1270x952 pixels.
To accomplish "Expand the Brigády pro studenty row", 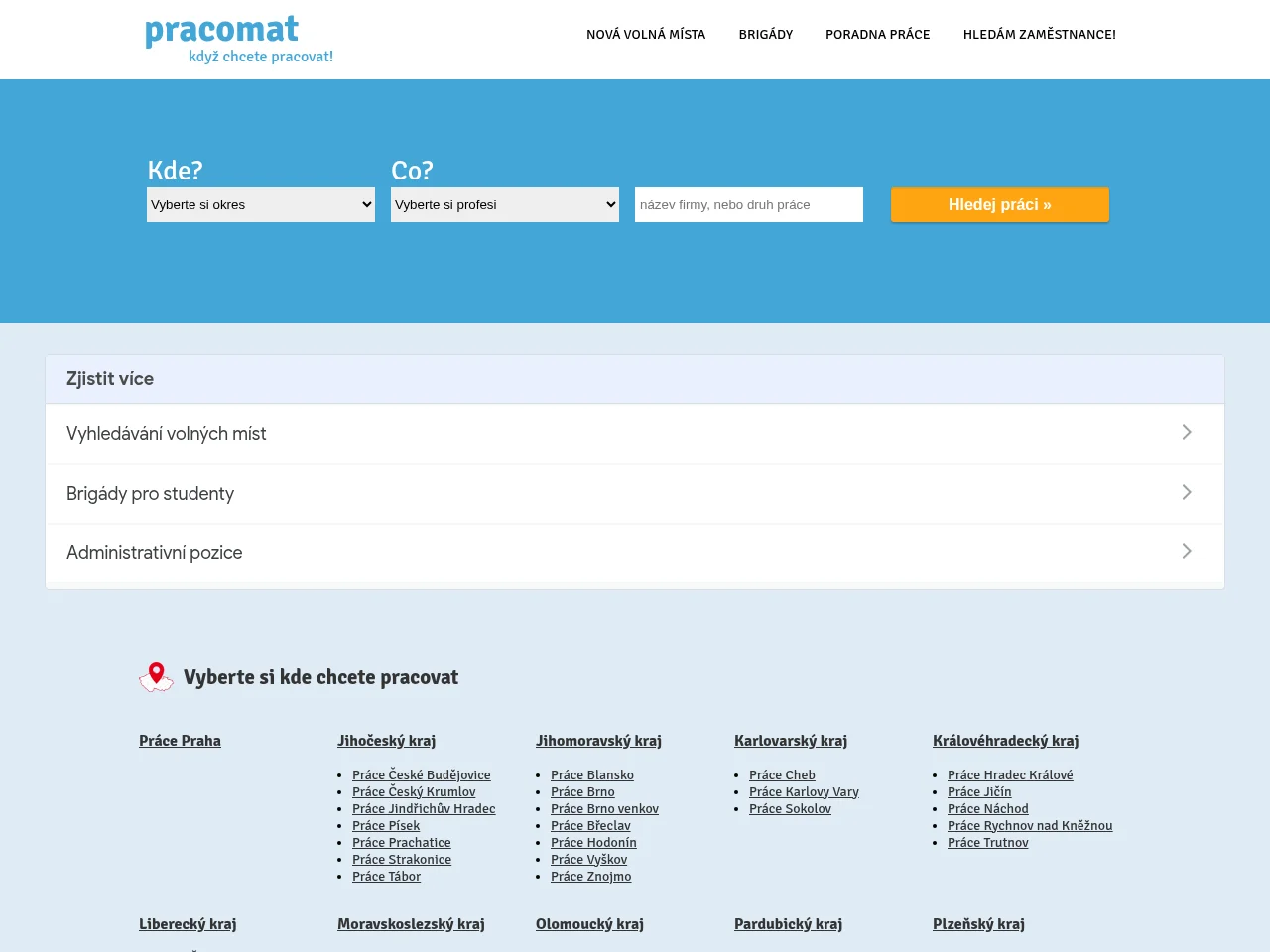I will (x=635, y=493).
